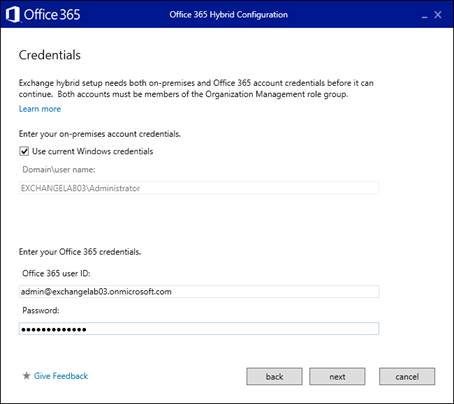454x404 pixels.
Task: Uncheck Use current Windows credentials
Action: click(x=24, y=151)
